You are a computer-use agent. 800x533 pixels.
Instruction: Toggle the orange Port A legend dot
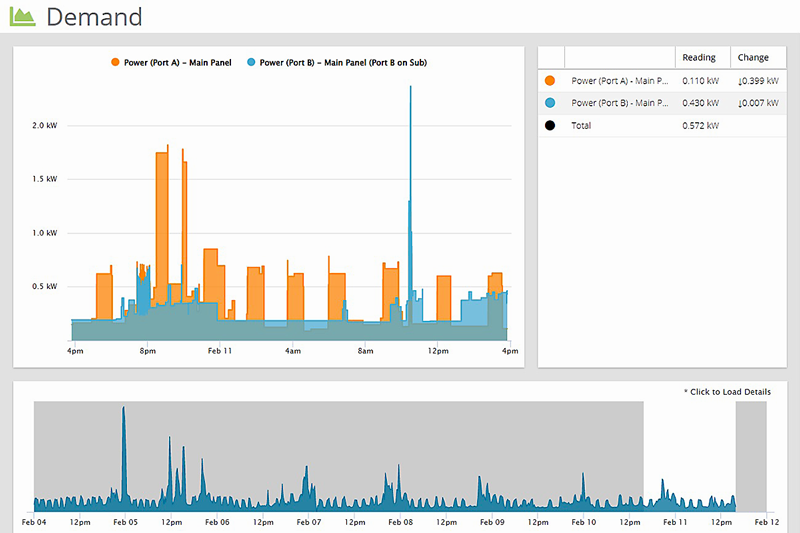116,63
